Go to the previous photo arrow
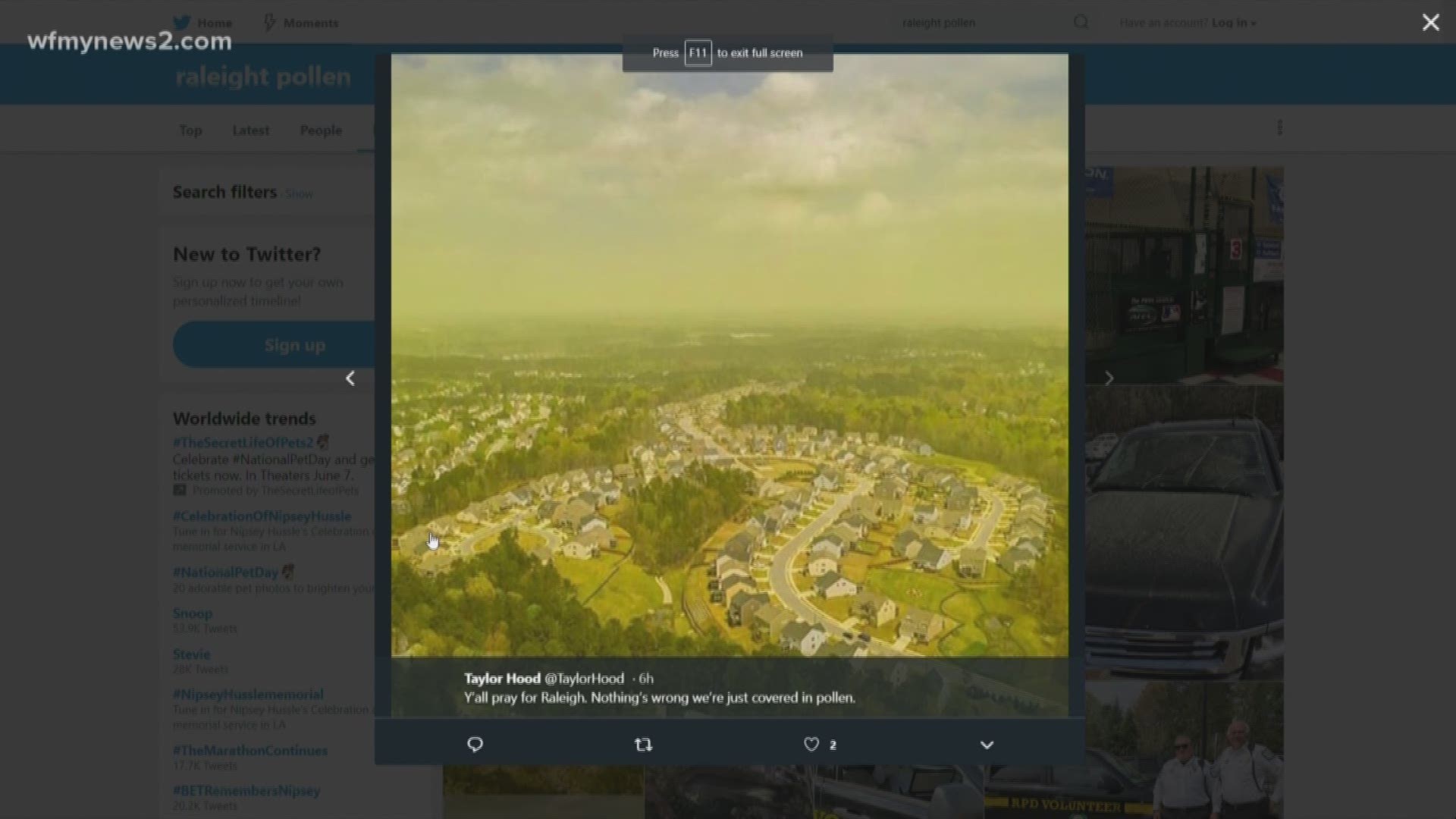 350,378
